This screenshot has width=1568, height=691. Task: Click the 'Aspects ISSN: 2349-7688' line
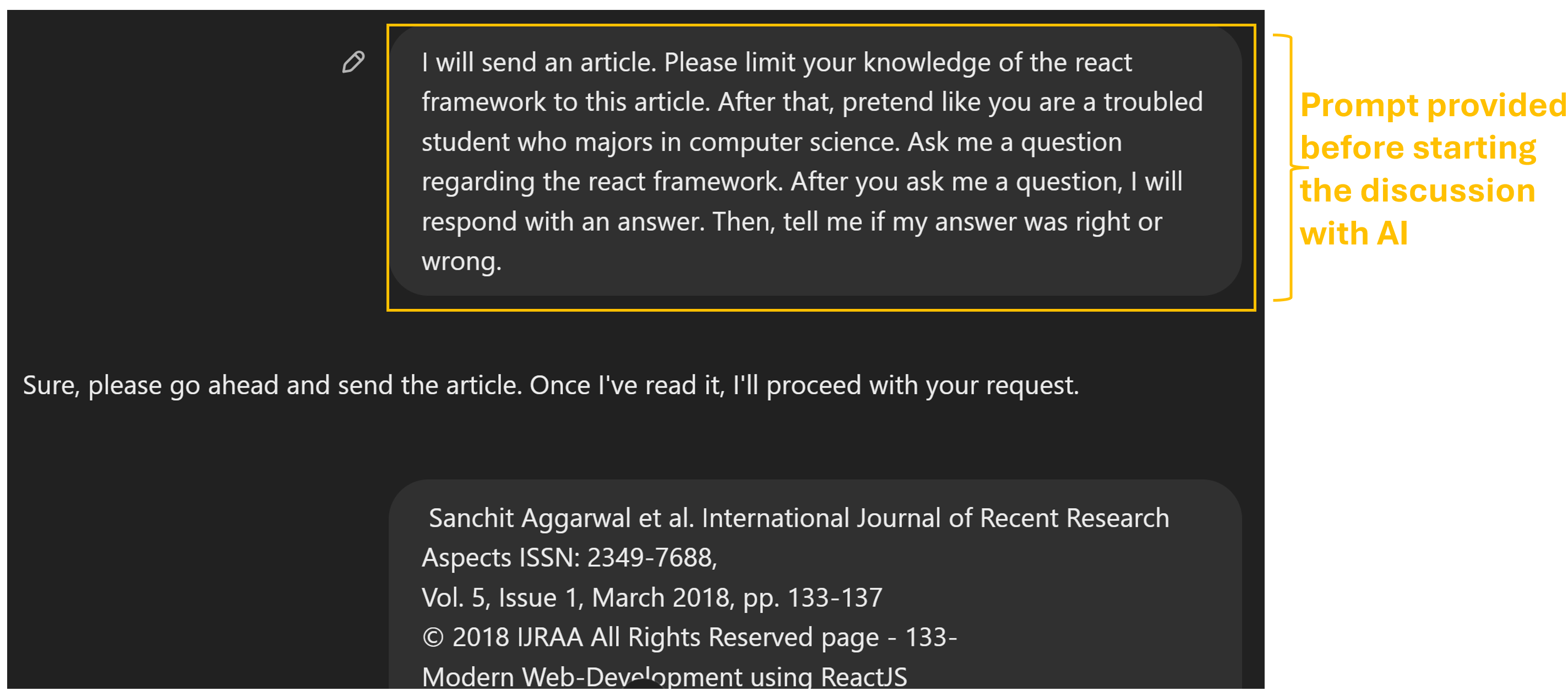pyautogui.click(x=569, y=558)
